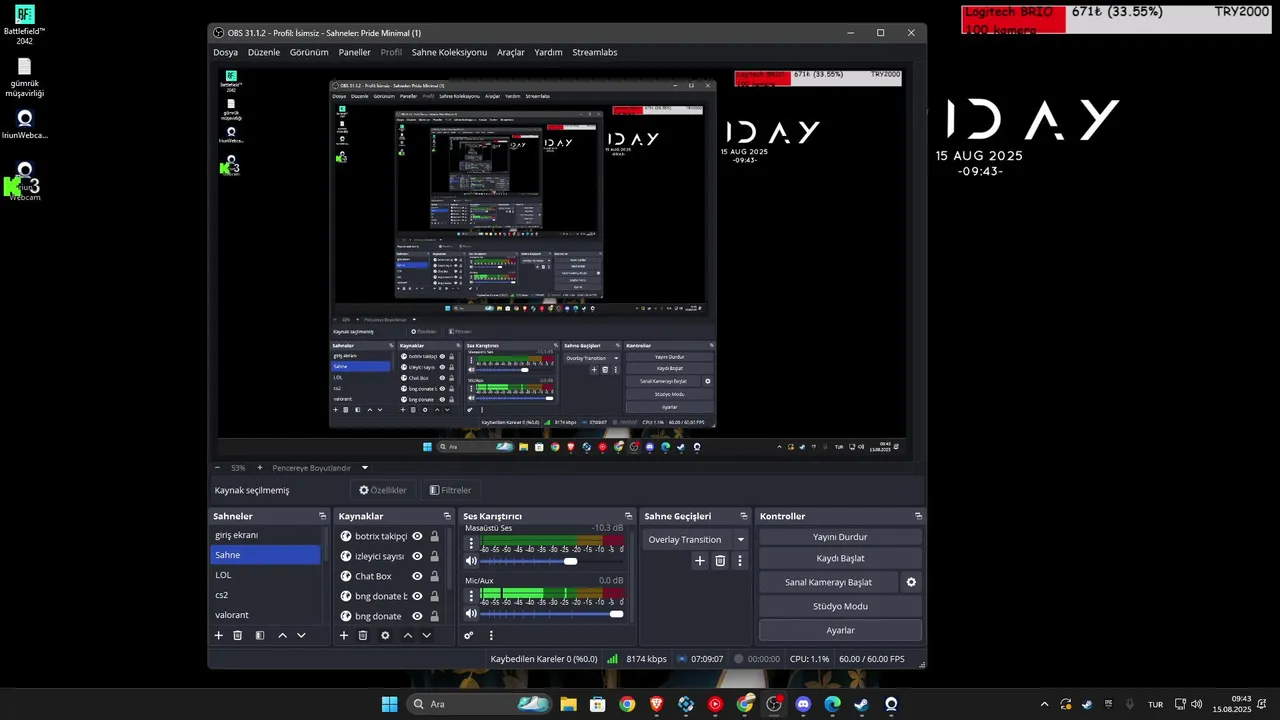This screenshot has width=1280, height=720.
Task: Open the Dosya menu
Action: click(x=225, y=52)
